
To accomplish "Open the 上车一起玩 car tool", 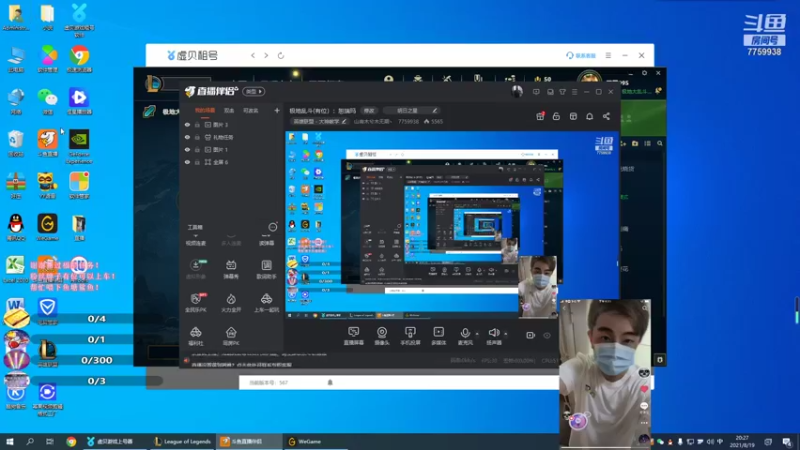I will (x=266, y=303).
